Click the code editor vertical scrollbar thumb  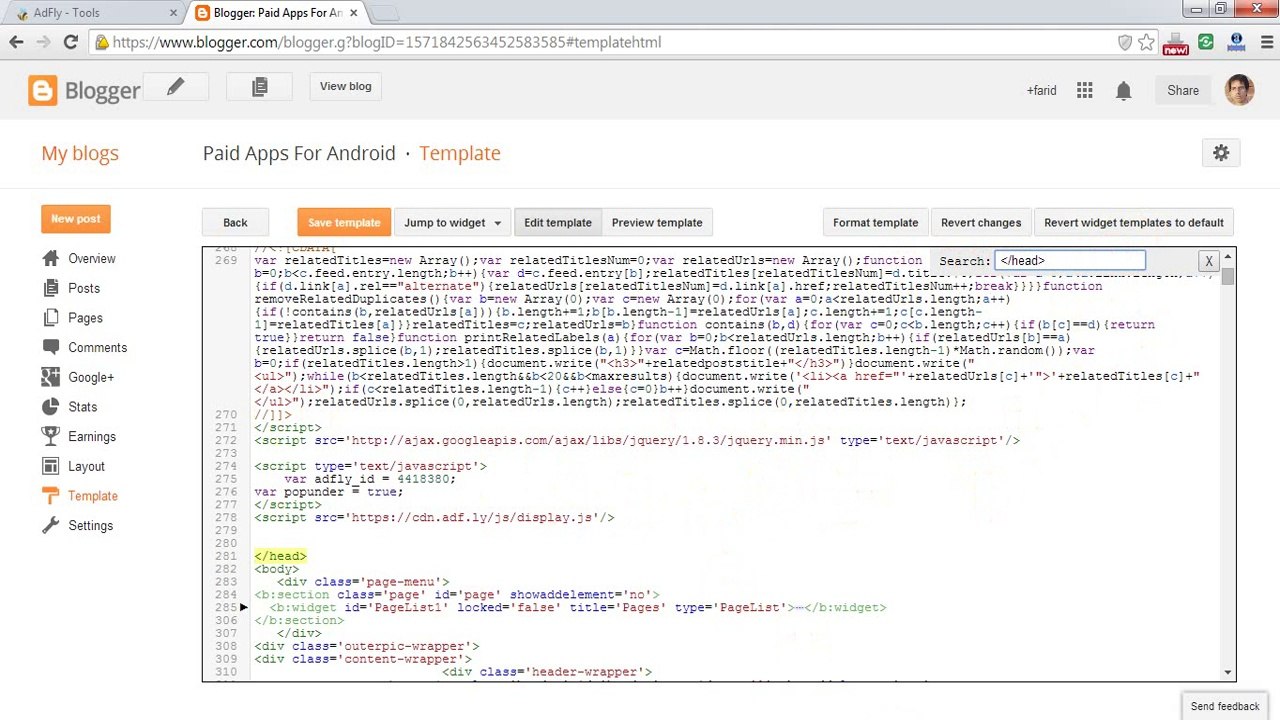pos(1228,277)
